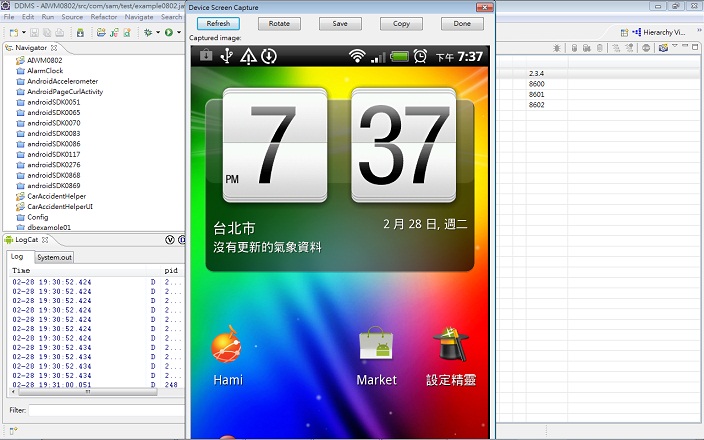Click the LogCat horizontal scrollbar

click(x=88, y=392)
